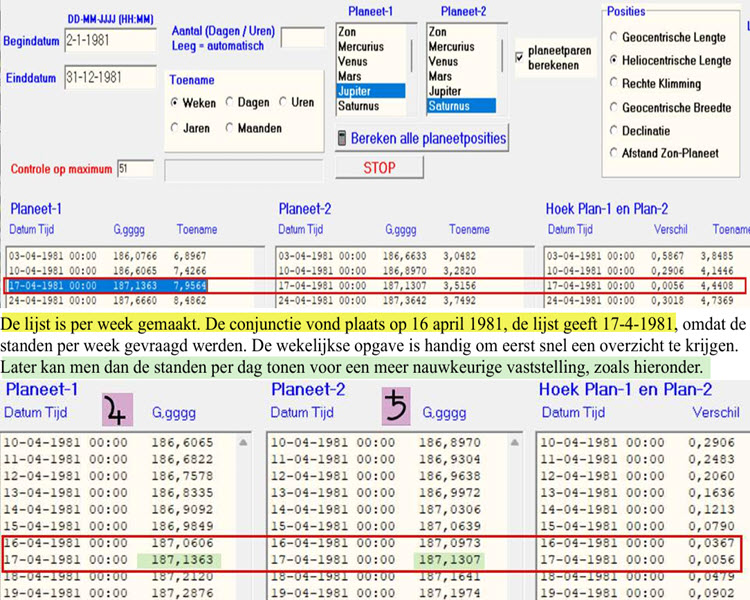Select Zon in the Planeet-2 list
The width and height of the screenshot is (750, 600).
(x=462, y=32)
